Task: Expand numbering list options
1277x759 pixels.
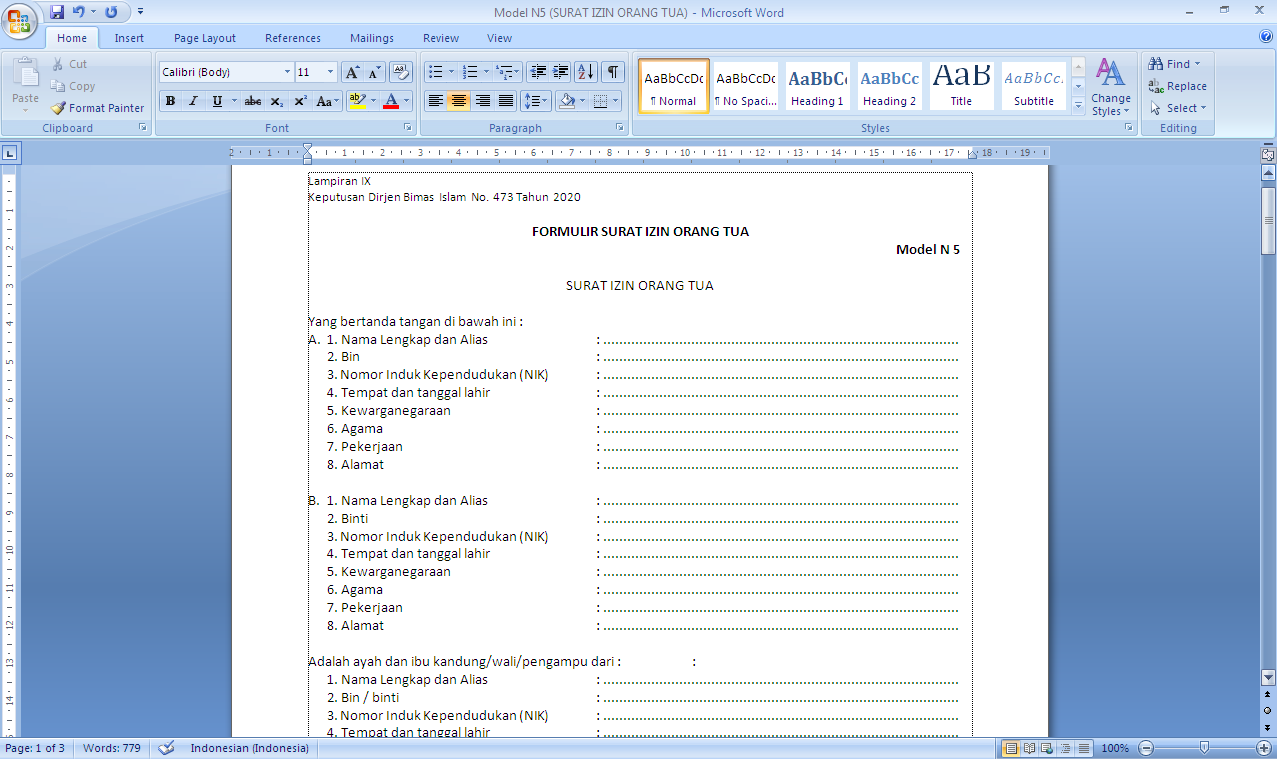Action: point(487,72)
